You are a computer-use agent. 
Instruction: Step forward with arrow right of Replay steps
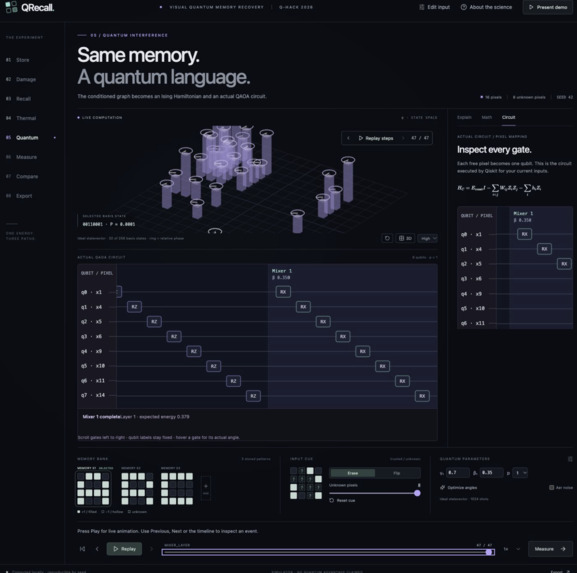tap(403, 138)
